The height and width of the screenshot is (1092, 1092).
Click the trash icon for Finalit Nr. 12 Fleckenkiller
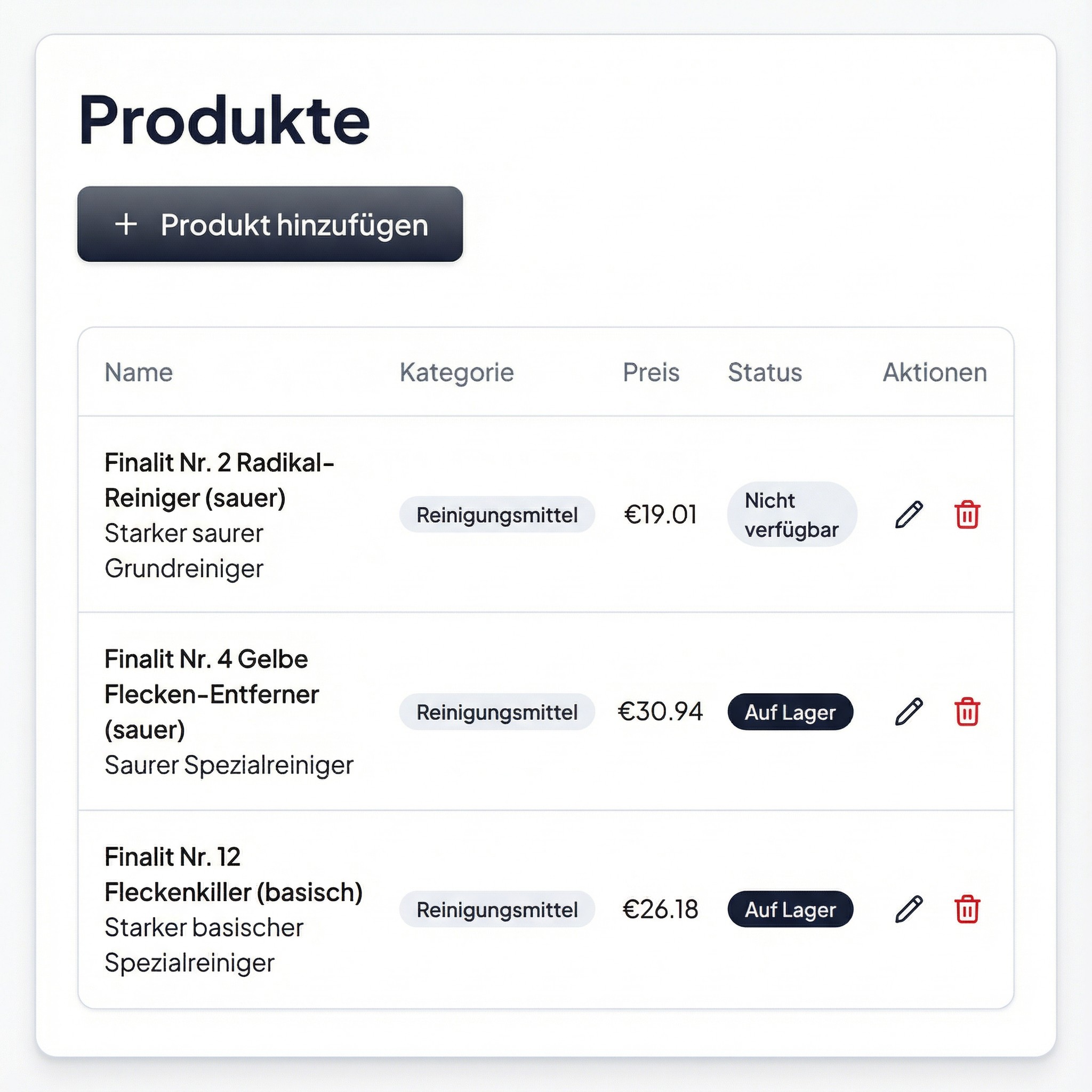tap(968, 909)
